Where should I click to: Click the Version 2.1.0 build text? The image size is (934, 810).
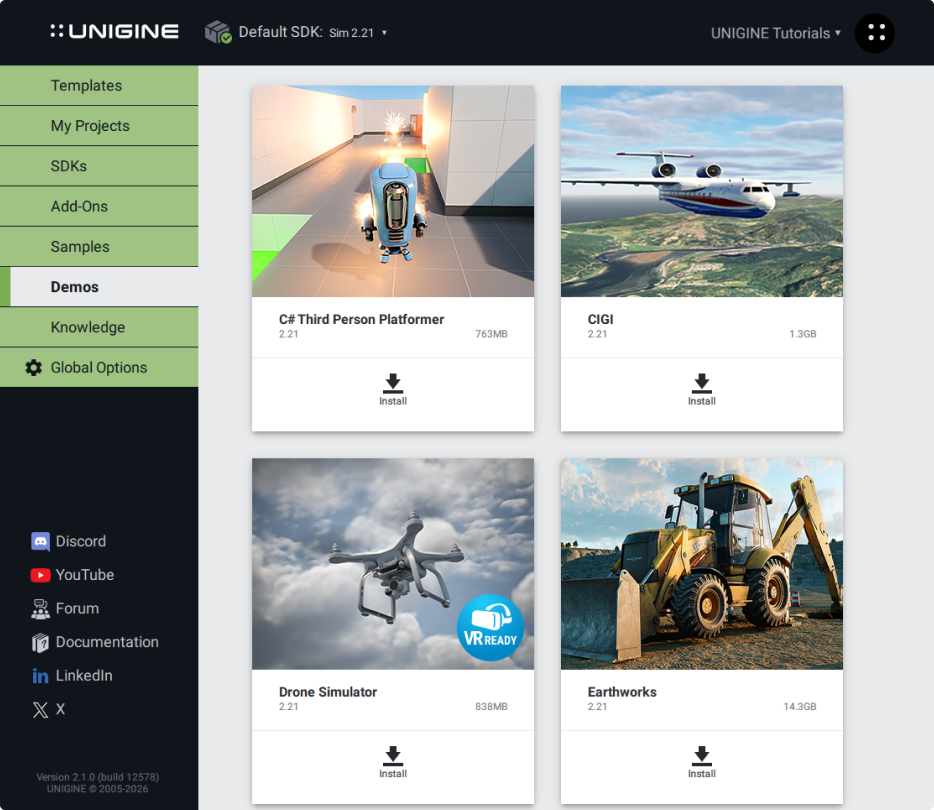[98, 777]
